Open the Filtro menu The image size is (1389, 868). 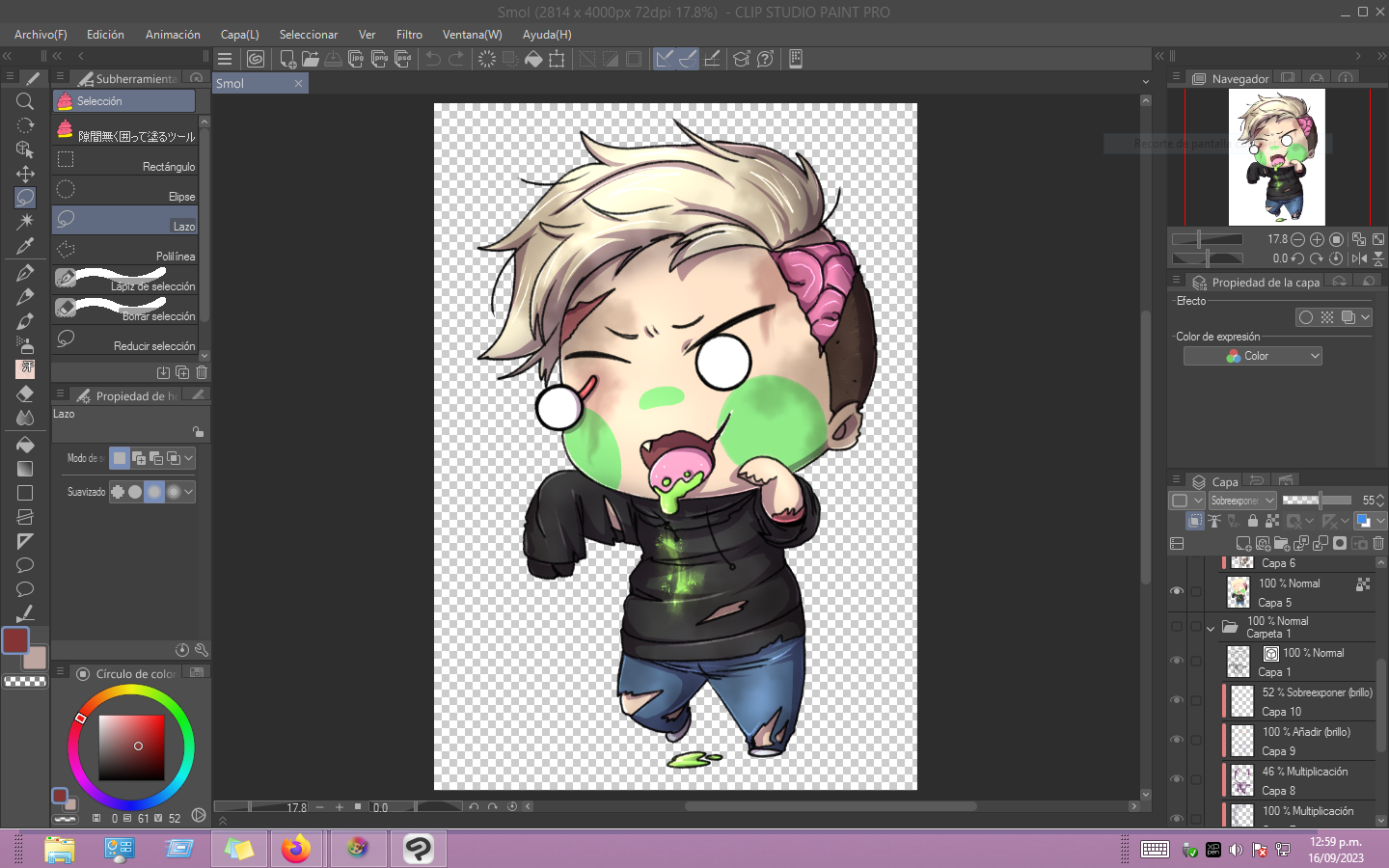pyautogui.click(x=409, y=35)
